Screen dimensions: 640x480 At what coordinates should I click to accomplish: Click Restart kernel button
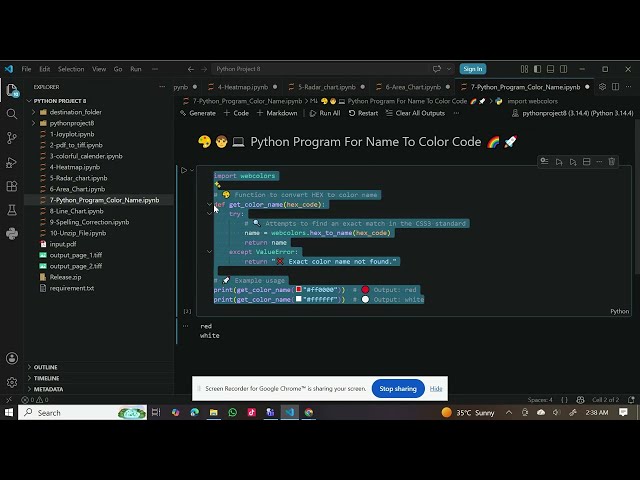pos(363,113)
